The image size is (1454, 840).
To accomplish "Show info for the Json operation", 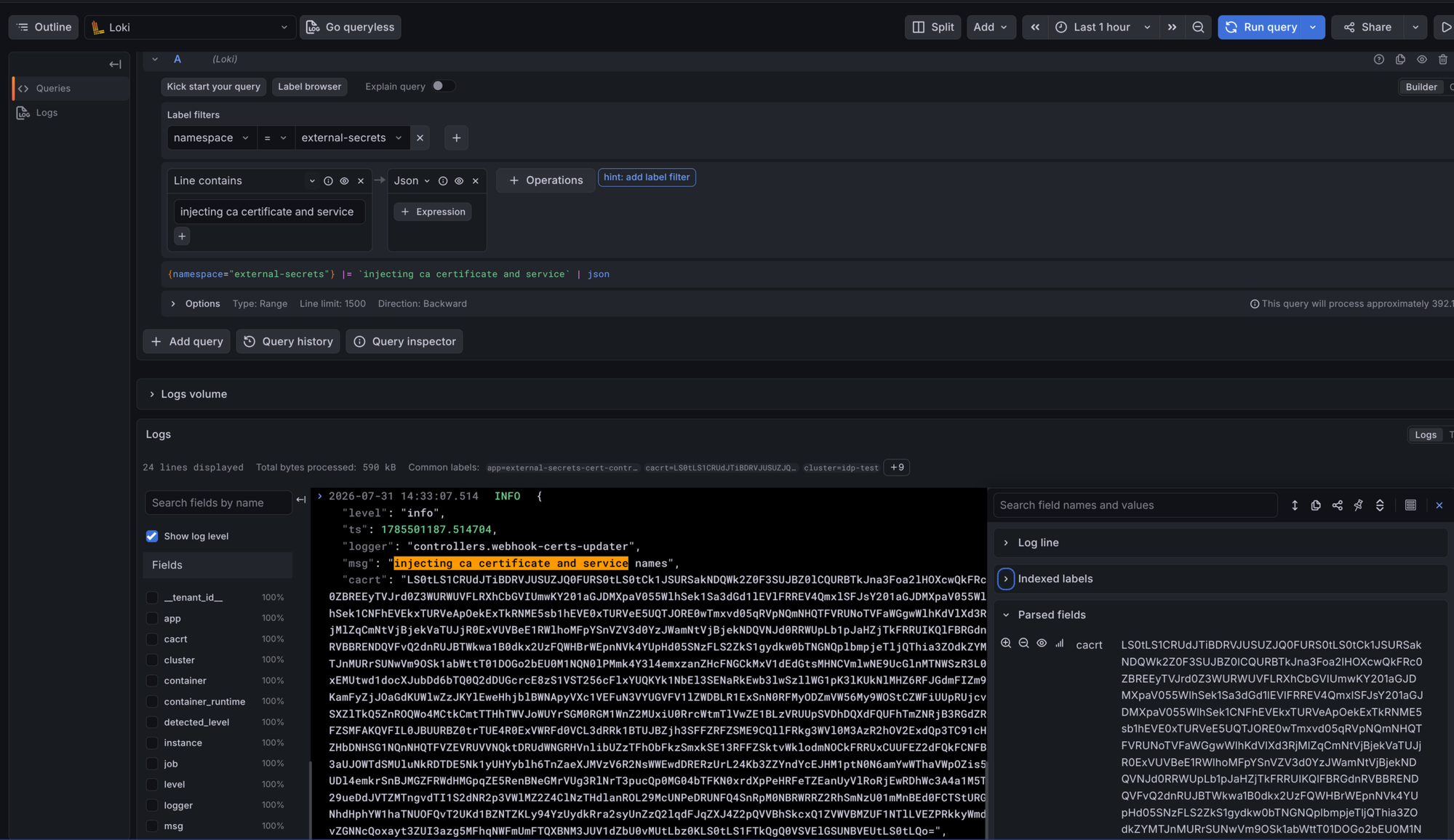I will (x=443, y=181).
